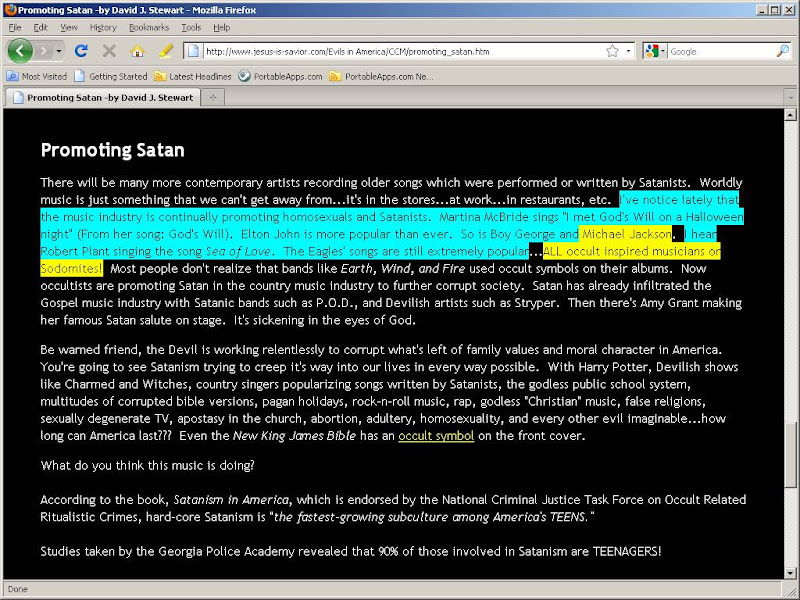Click the vertical scrollbar thumb

[x=790, y=455]
